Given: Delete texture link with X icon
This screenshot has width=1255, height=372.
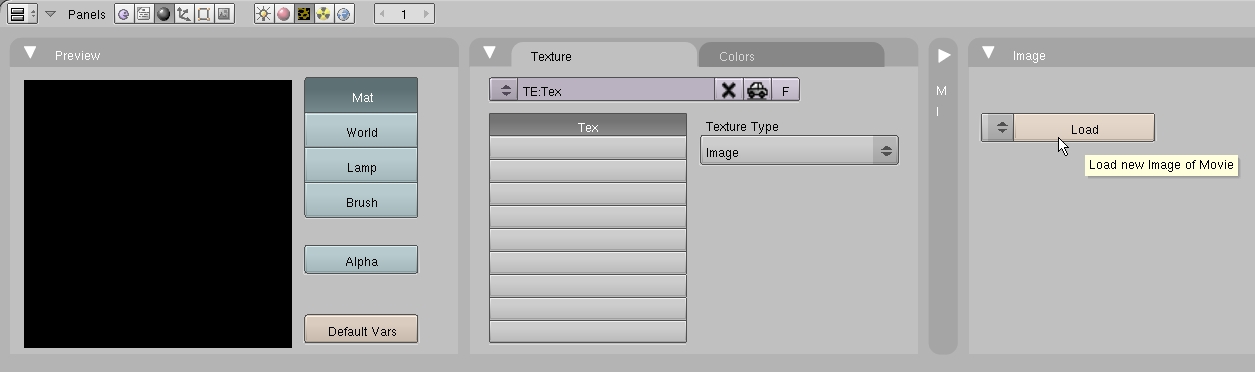Looking at the screenshot, I should (x=728, y=90).
